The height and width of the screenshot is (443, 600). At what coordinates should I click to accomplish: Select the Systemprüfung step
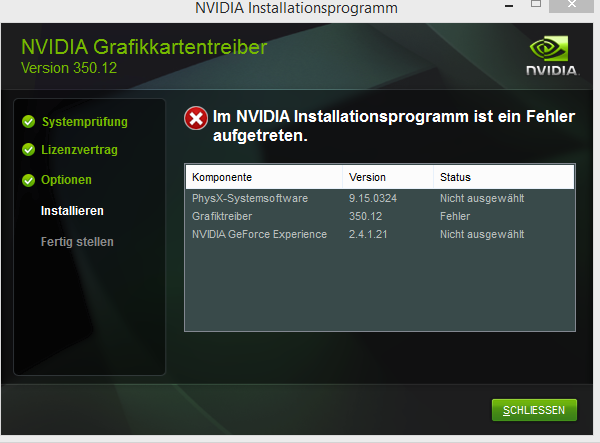[x=85, y=122]
